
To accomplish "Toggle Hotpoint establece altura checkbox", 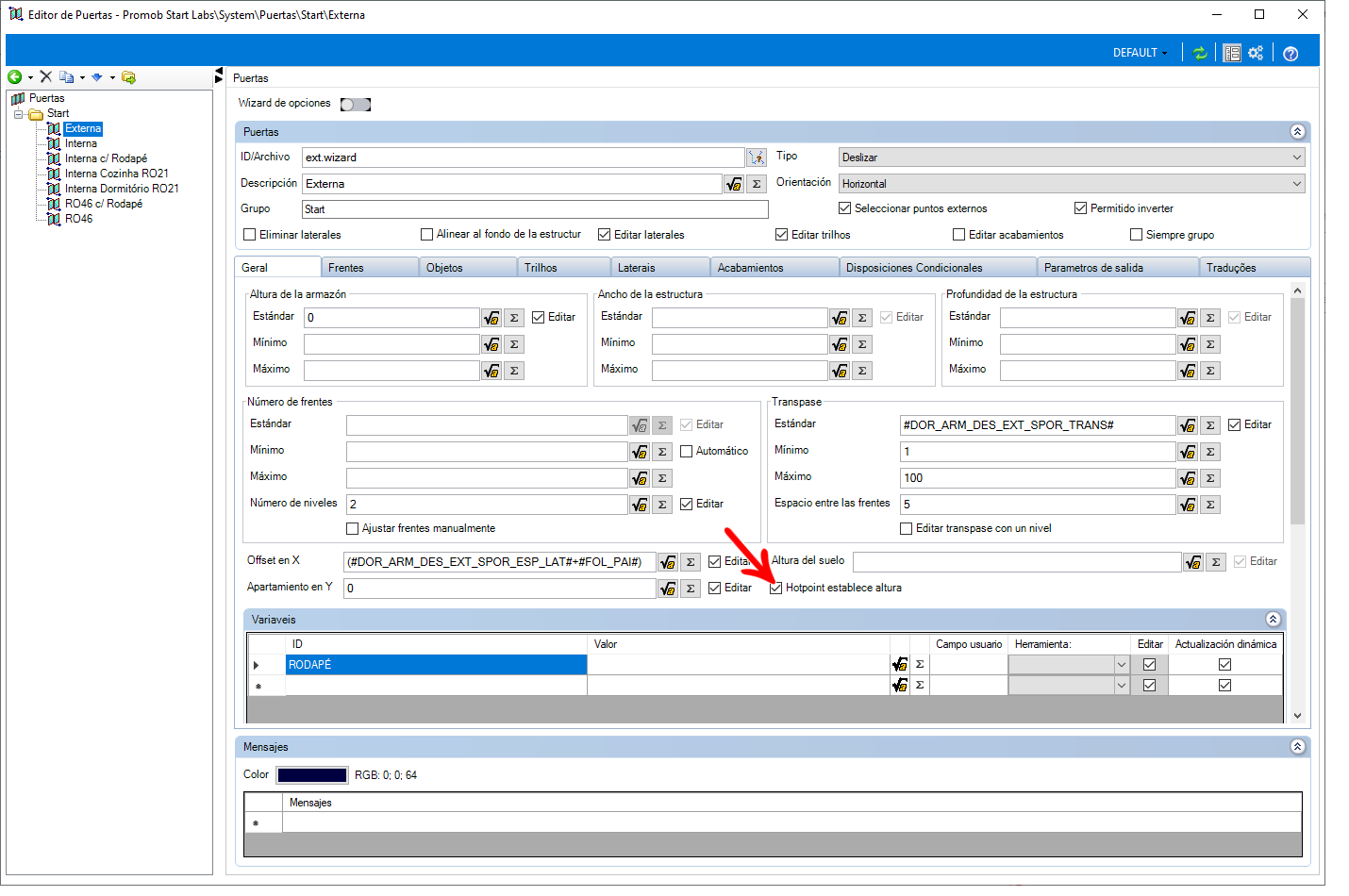I will (x=776, y=589).
